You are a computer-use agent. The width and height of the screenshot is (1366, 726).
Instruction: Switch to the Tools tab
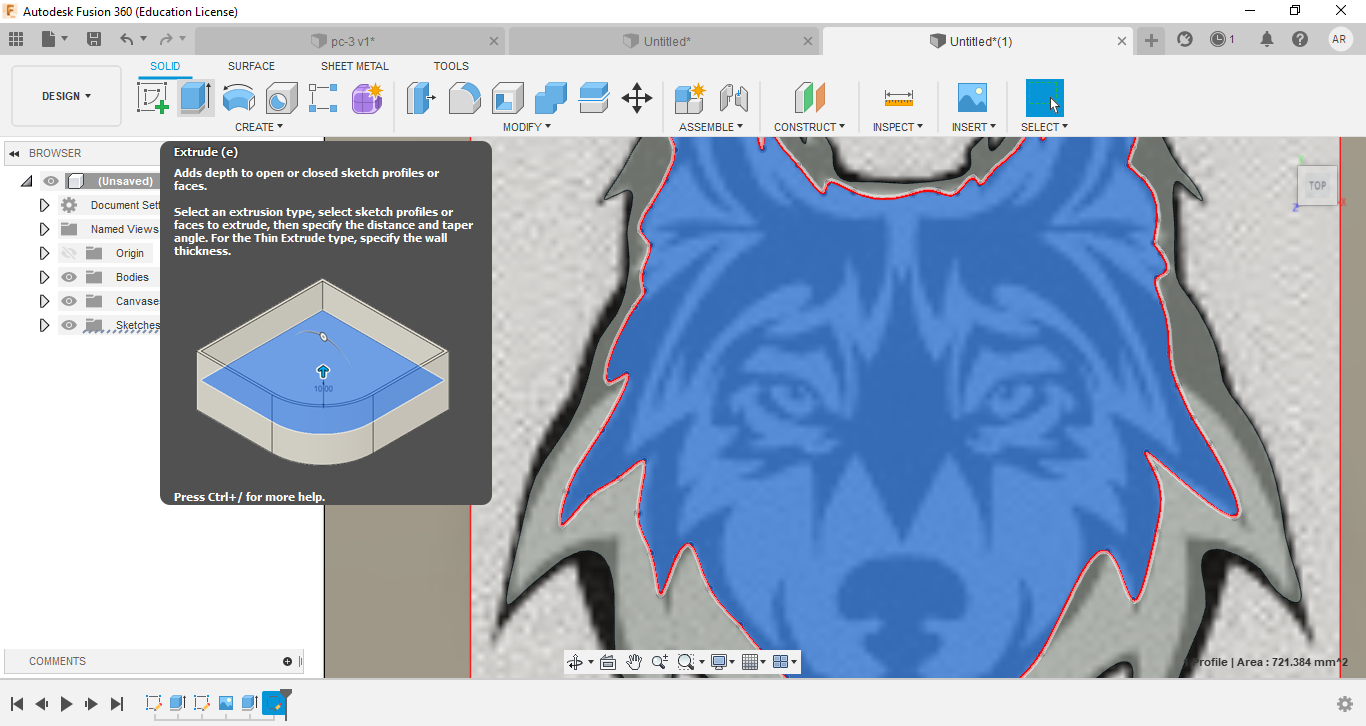451,66
